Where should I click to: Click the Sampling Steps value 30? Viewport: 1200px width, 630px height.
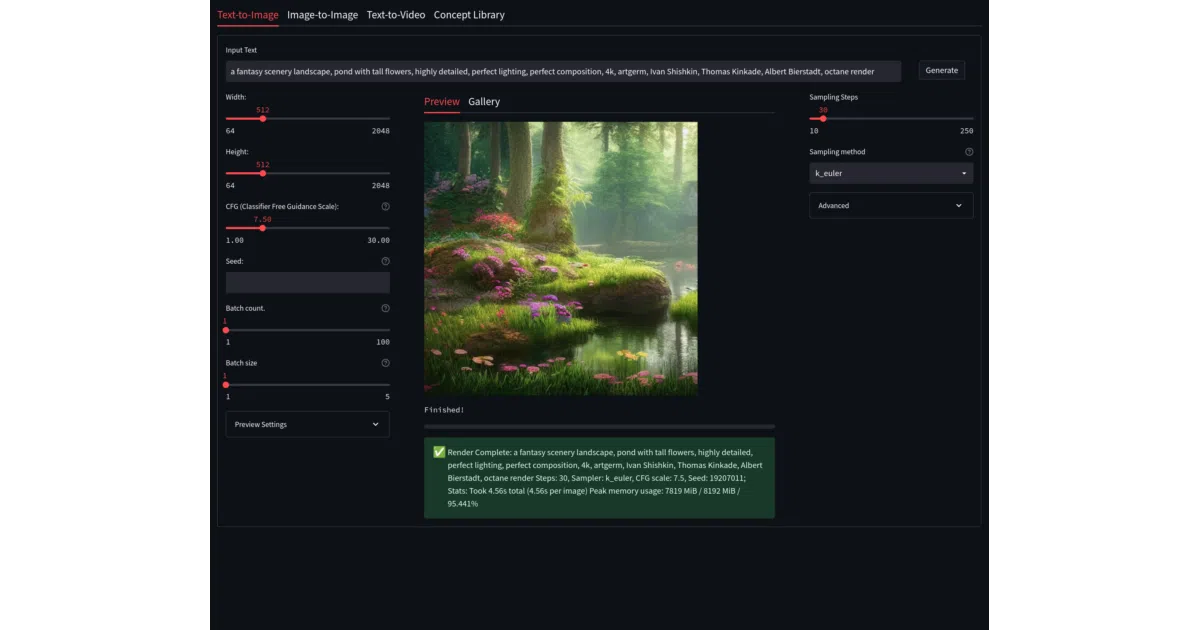click(x=823, y=110)
